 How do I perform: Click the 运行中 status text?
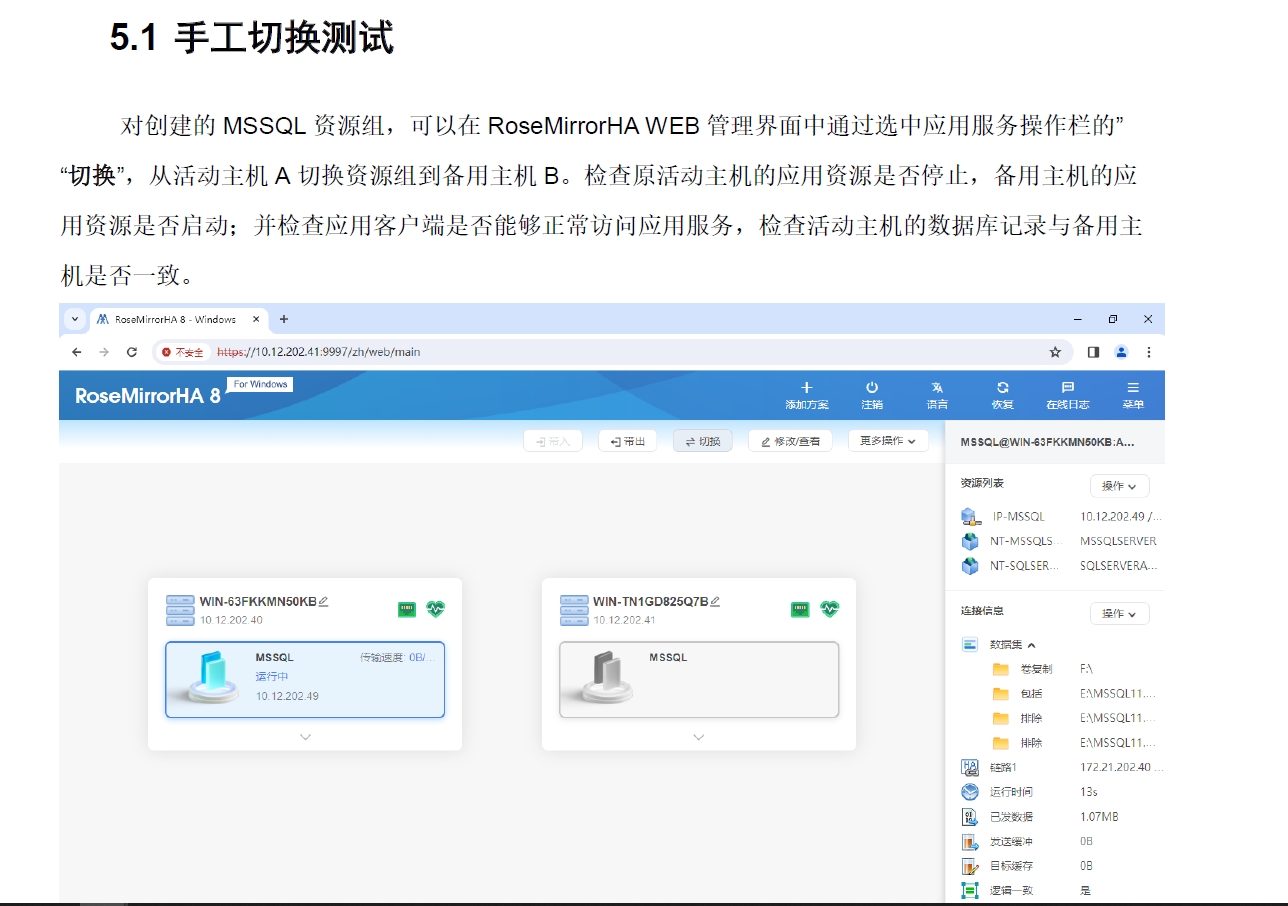tap(271, 677)
